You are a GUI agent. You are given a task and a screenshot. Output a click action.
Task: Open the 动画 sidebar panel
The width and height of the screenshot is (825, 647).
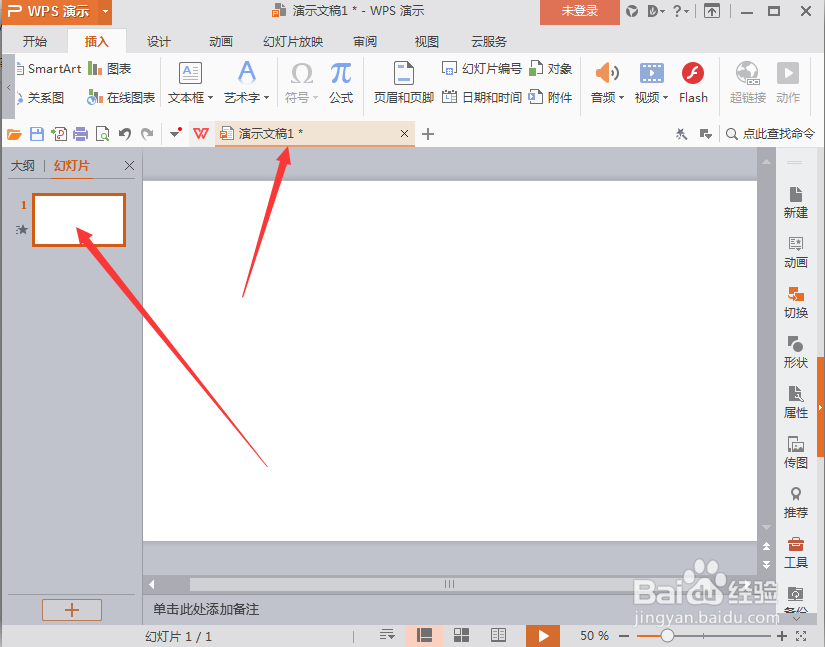click(x=796, y=252)
